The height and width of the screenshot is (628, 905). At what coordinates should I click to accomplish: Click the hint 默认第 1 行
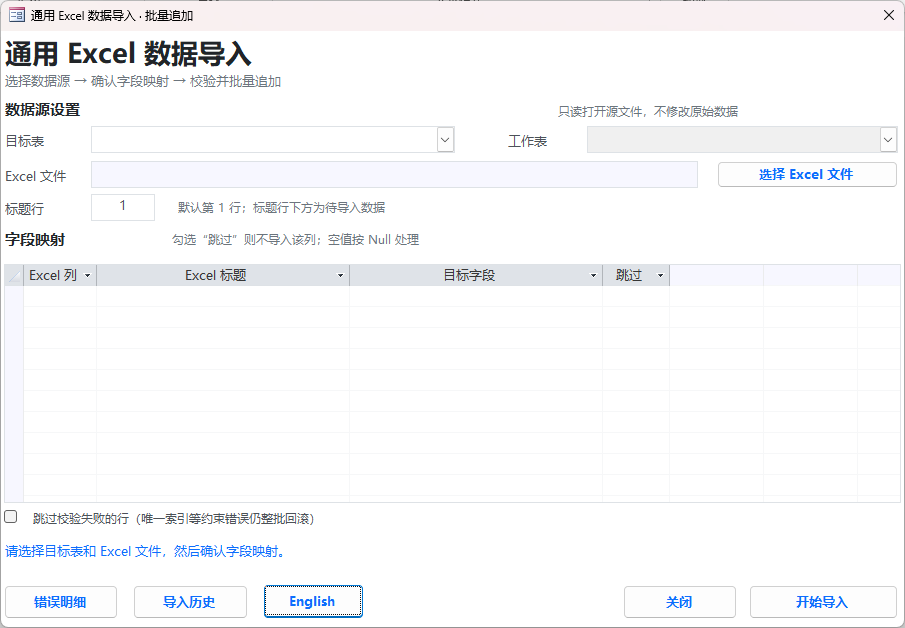(281, 207)
